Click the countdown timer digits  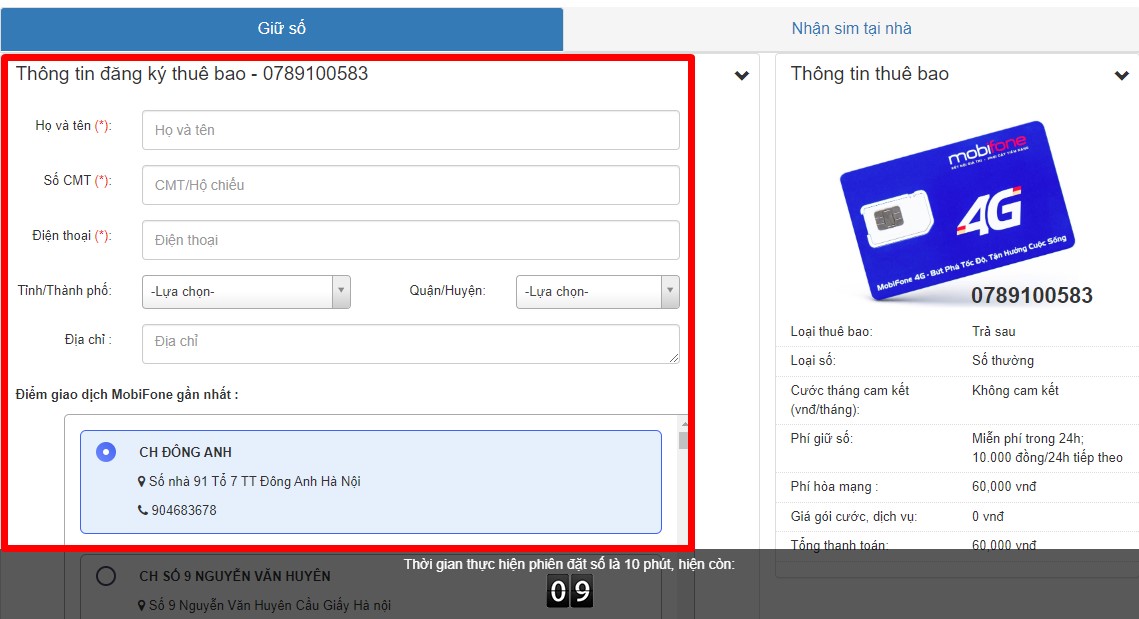click(x=569, y=592)
